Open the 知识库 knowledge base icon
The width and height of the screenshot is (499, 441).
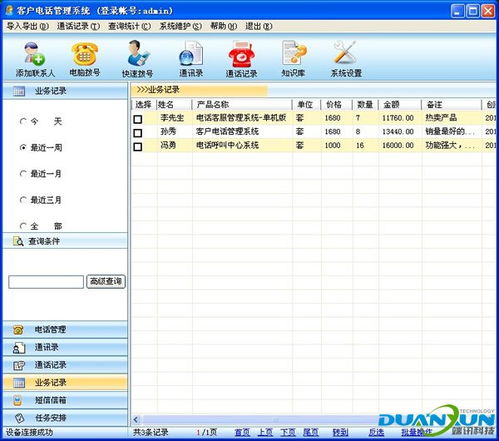[293, 60]
